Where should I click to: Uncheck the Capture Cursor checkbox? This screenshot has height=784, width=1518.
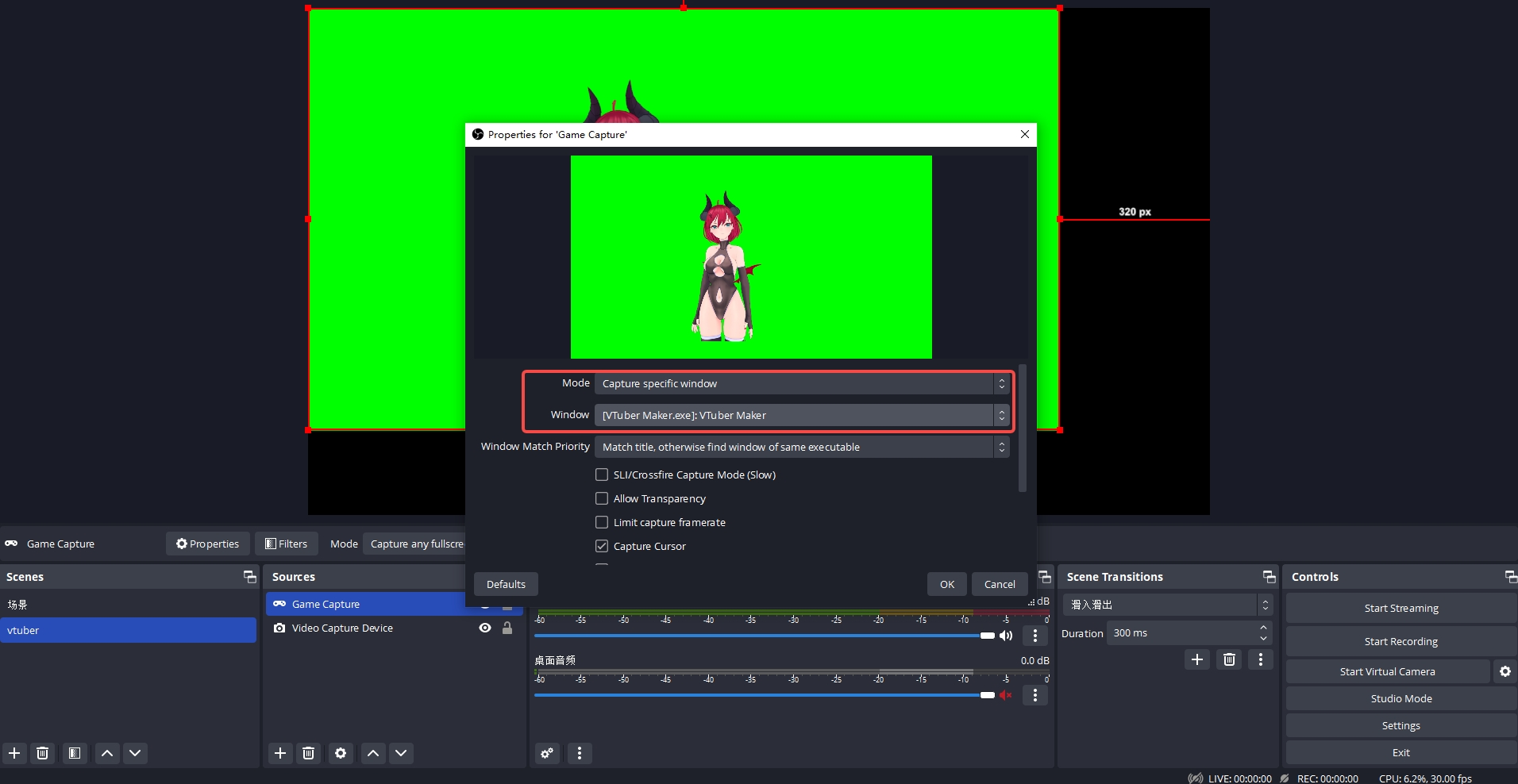coord(602,546)
